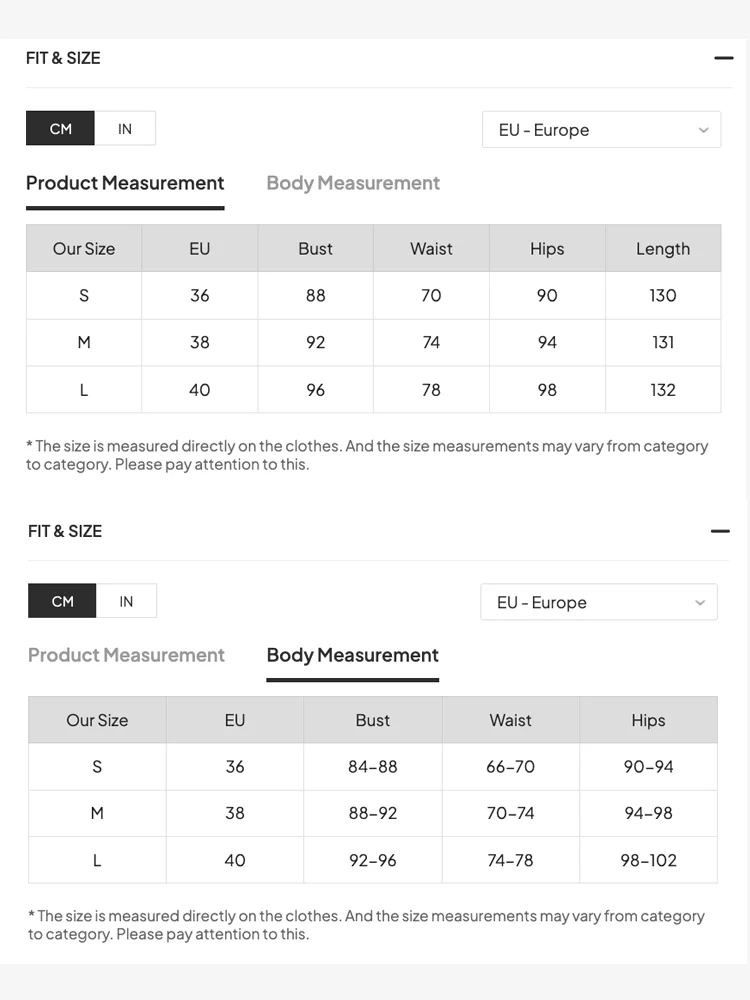Click the bust range 84–88 cell
Viewport: 750px width, 1000px height.
pyautogui.click(x=373, y=767)
